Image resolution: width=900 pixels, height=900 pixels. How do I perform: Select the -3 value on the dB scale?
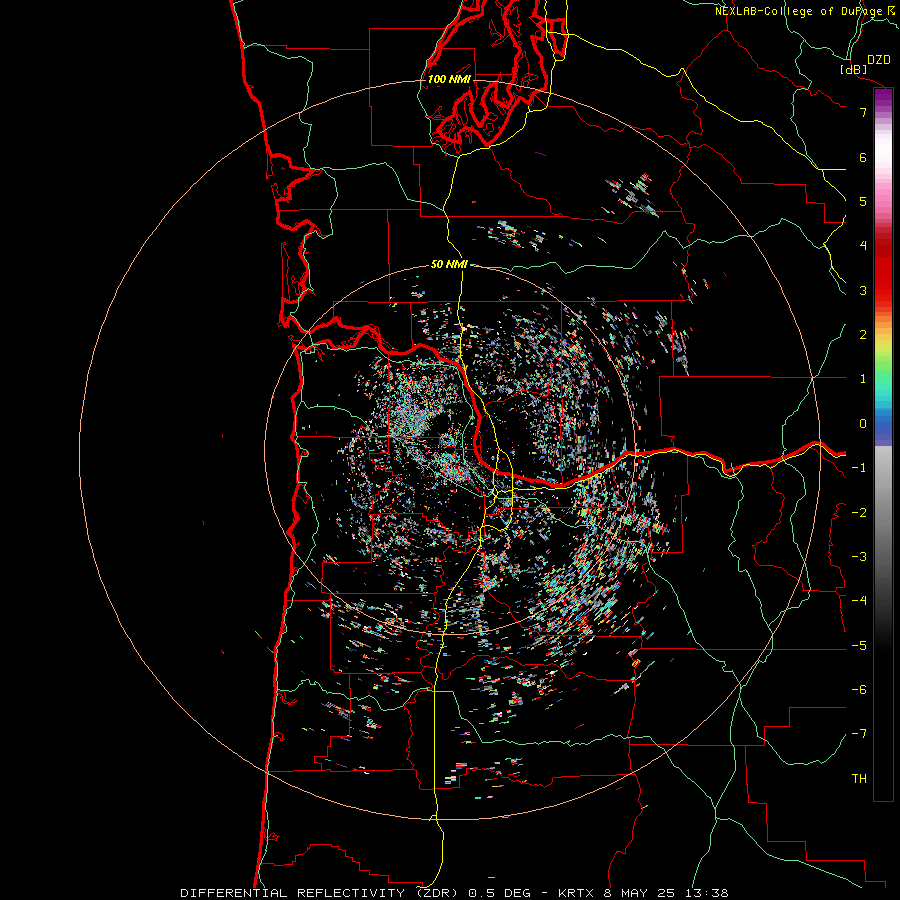859,557
